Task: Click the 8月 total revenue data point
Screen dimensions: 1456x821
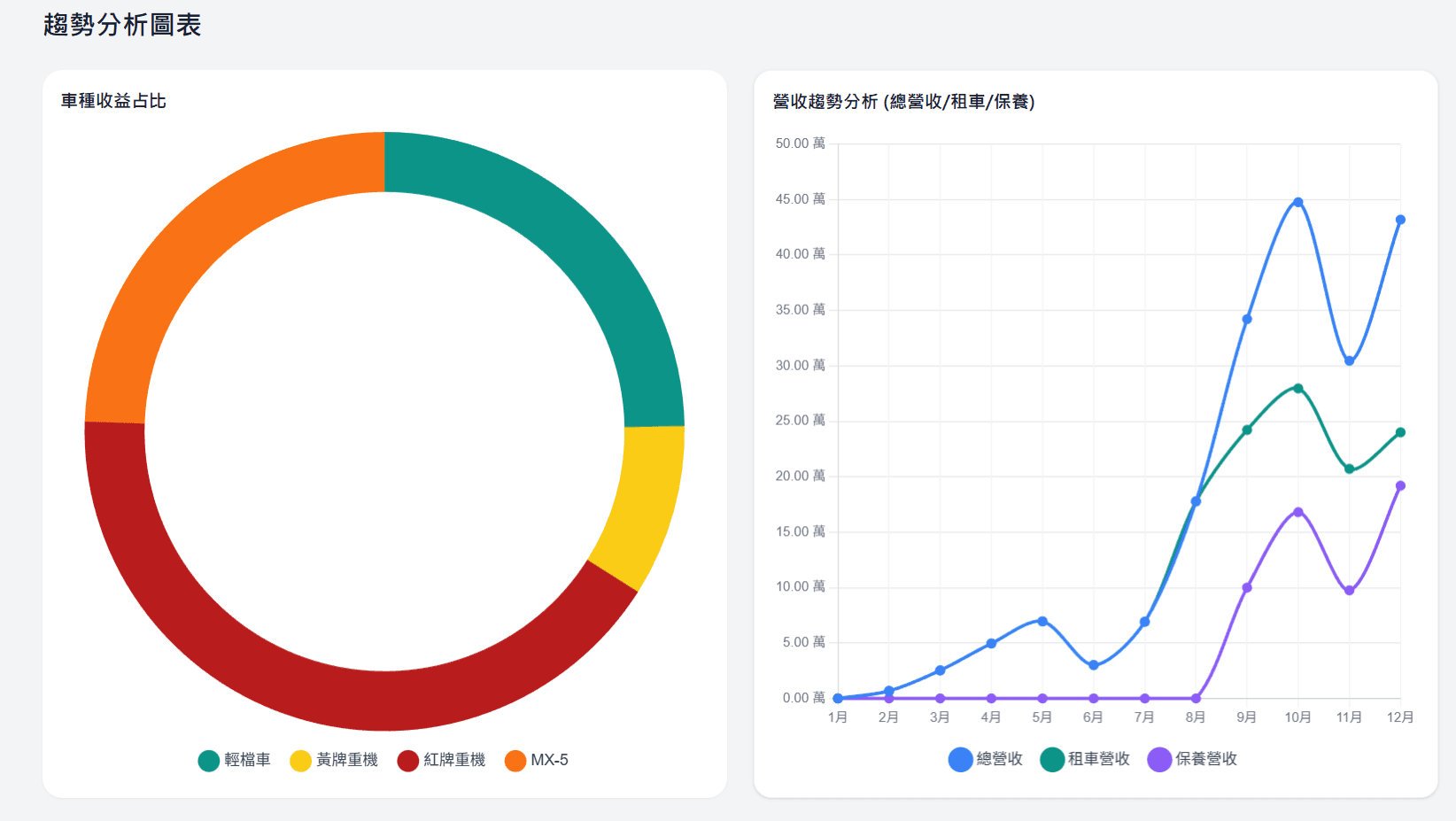Action: click(1196, 501)
